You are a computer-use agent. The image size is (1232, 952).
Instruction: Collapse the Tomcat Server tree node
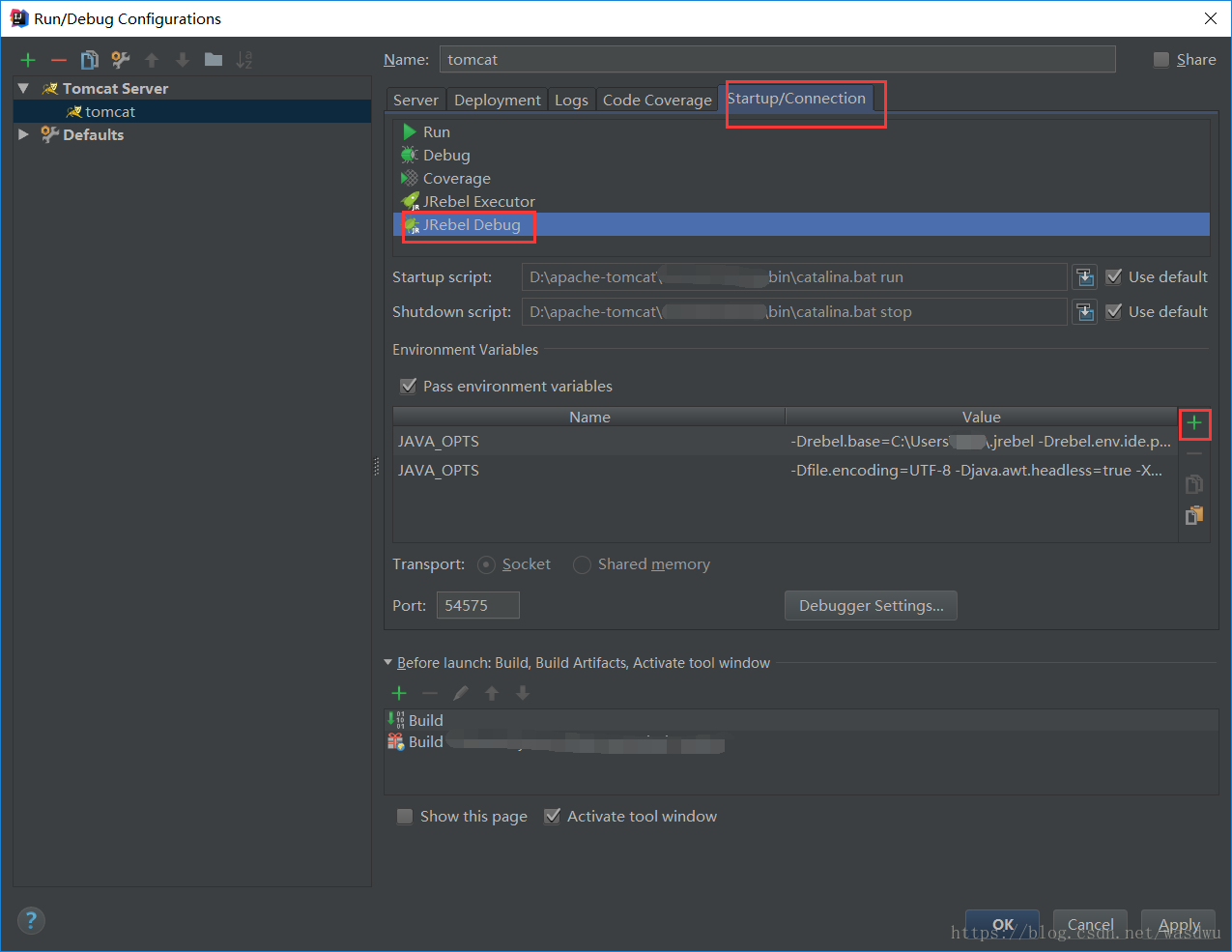click(x=23, y=88)
